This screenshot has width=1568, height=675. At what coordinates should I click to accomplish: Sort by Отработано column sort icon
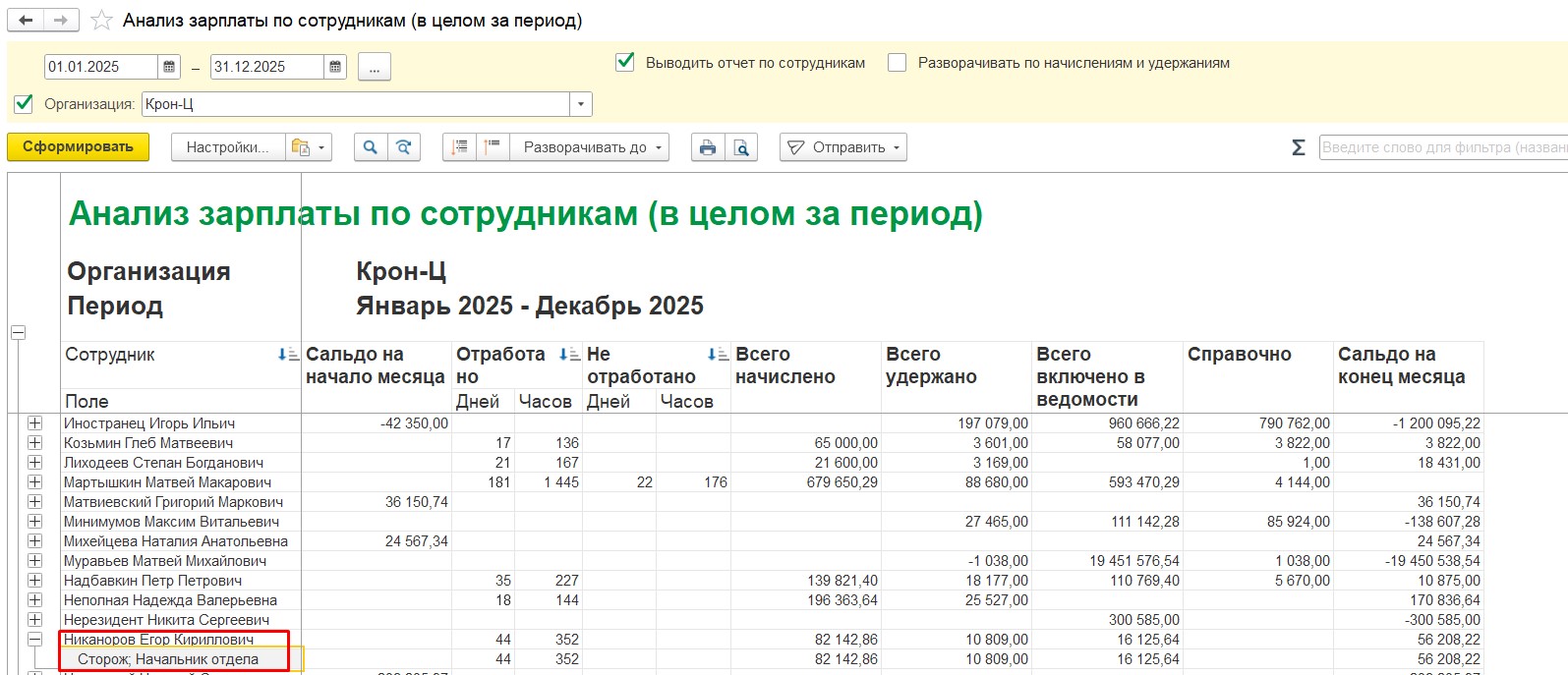(x=570, y=355)
